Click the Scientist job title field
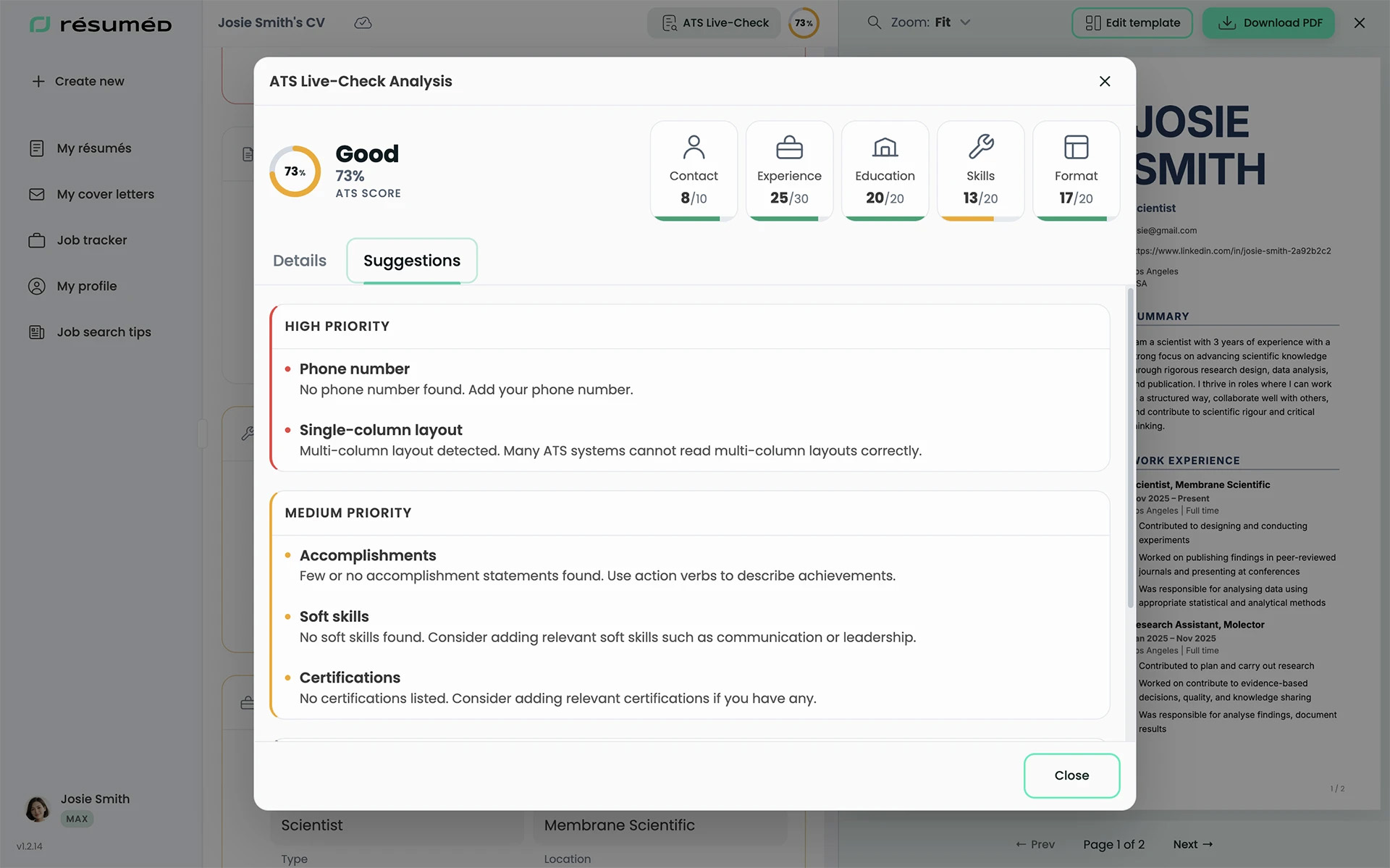The image size is (1390, 868). [397, 825]
